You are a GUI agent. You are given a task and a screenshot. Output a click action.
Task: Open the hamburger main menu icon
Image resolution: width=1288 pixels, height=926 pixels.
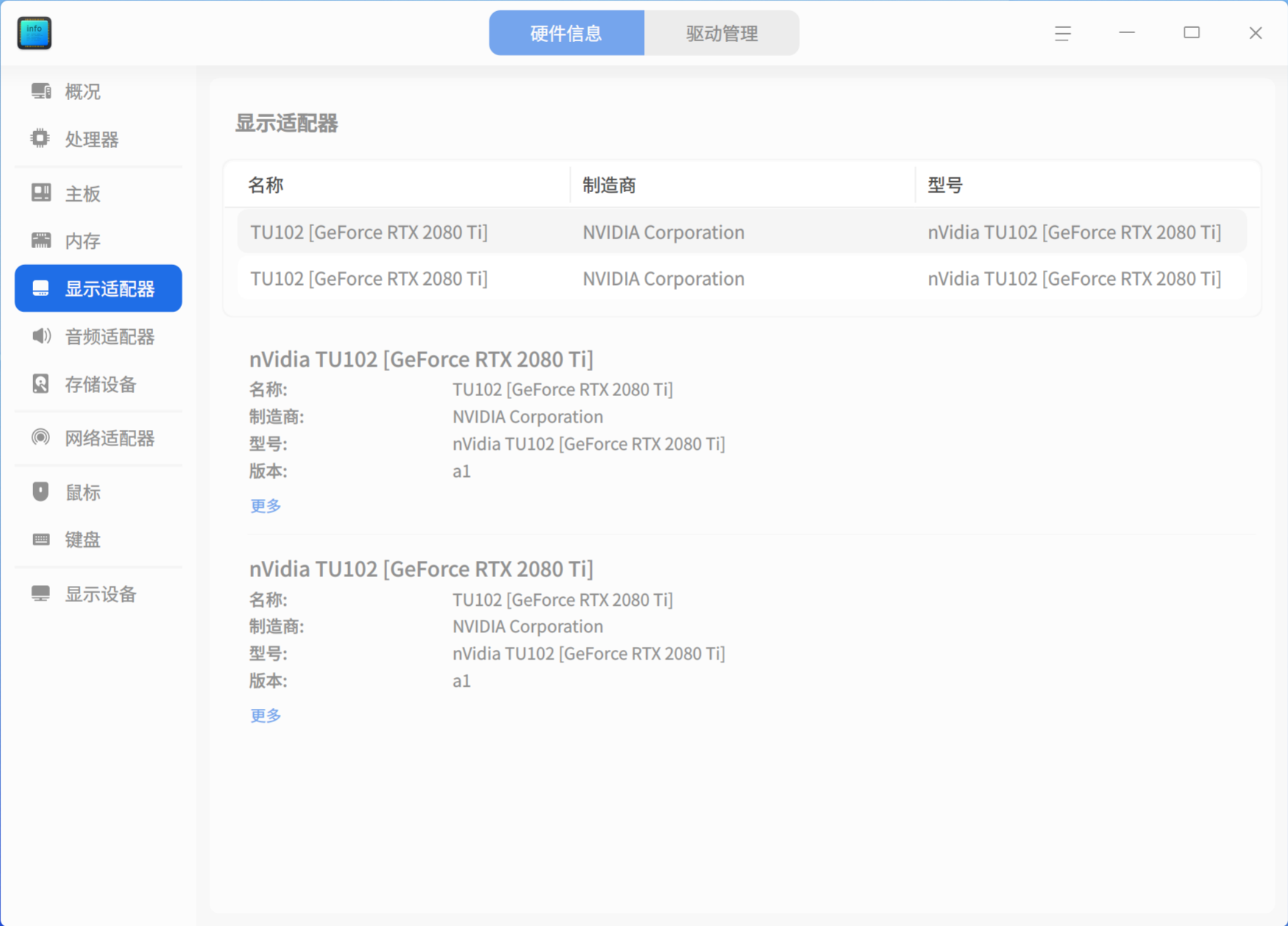tap(1062, 33)
